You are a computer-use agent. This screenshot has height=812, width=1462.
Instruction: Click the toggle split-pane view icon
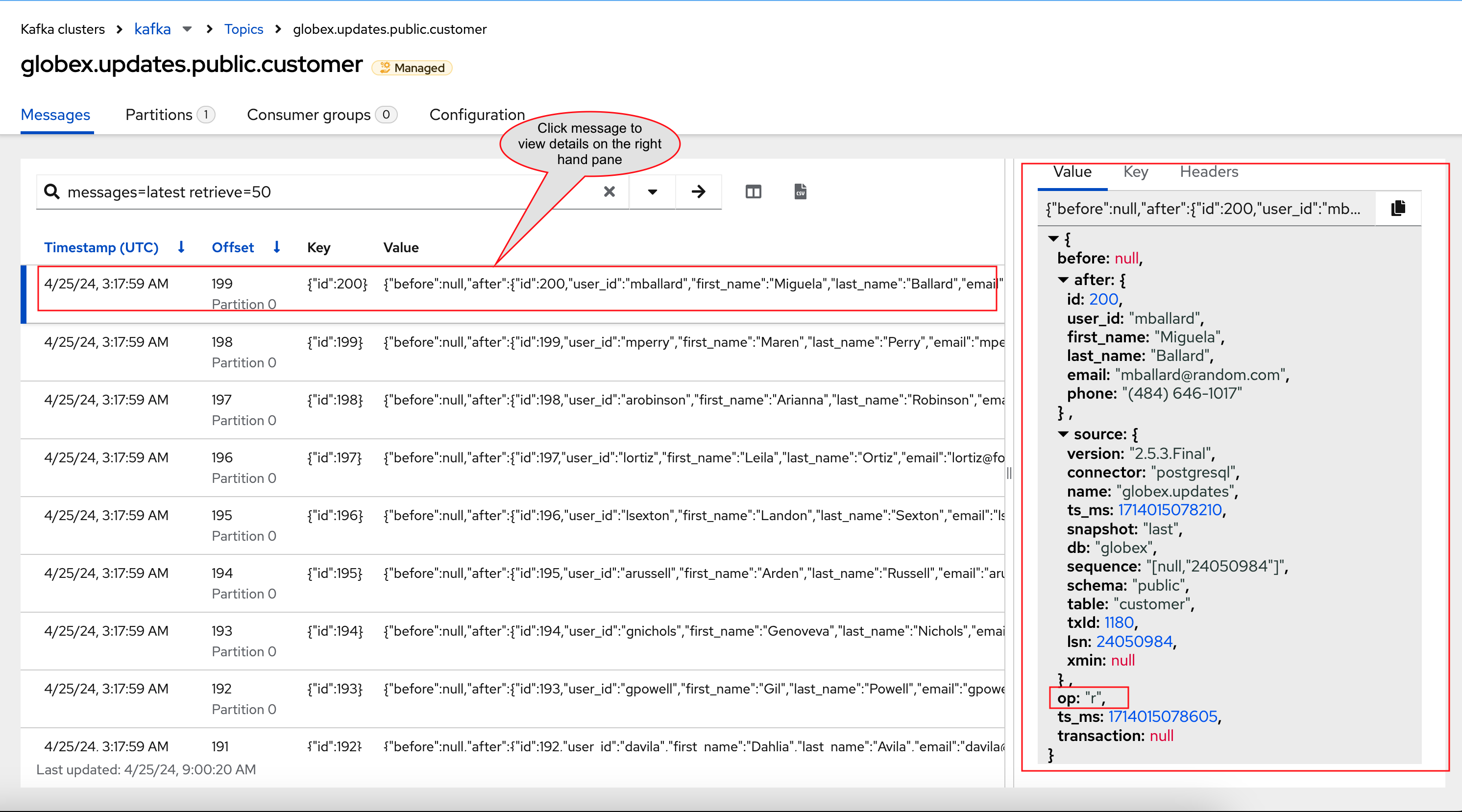point(754,191)
